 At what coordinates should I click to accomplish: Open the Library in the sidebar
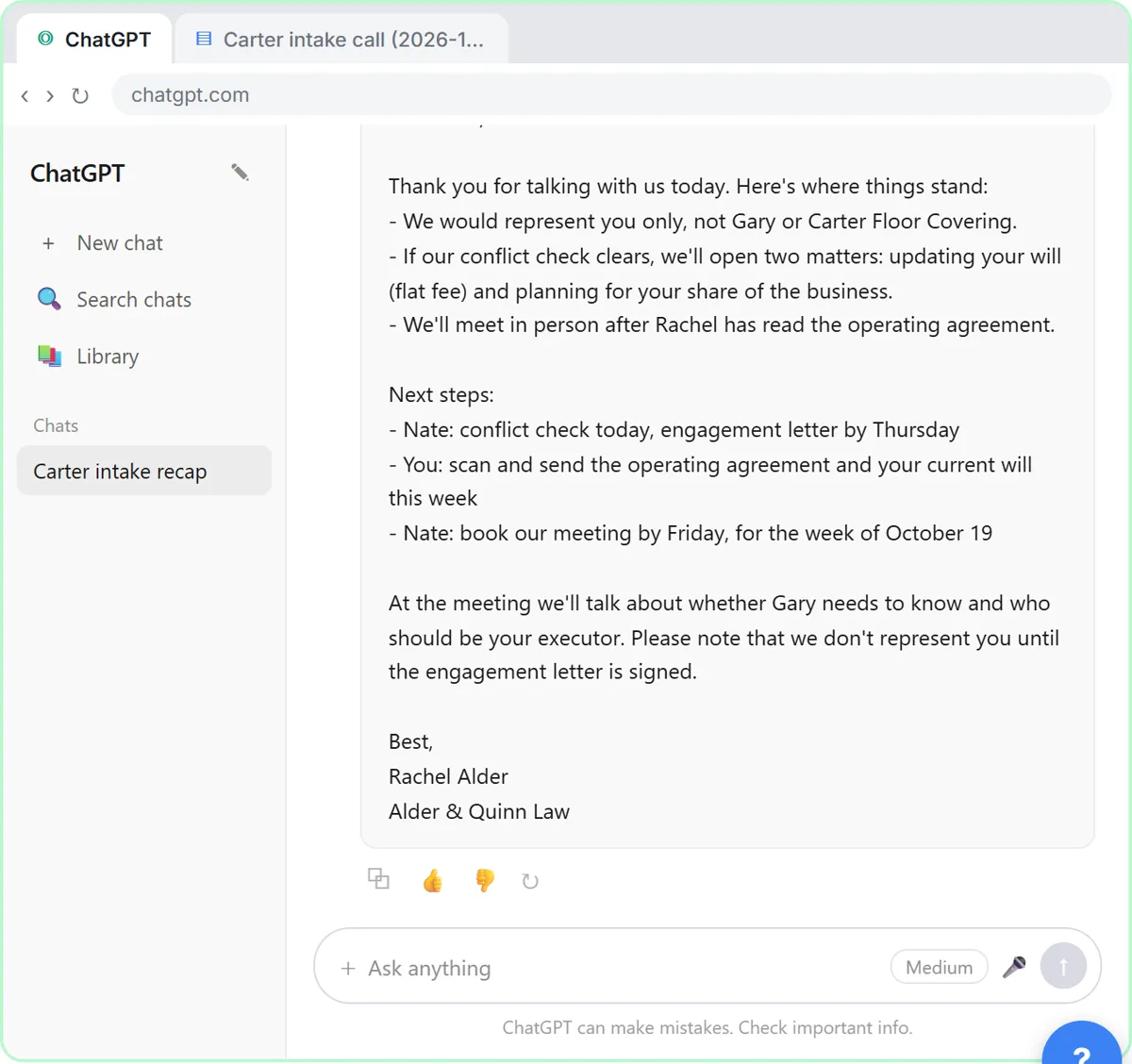tap(144, 357)
